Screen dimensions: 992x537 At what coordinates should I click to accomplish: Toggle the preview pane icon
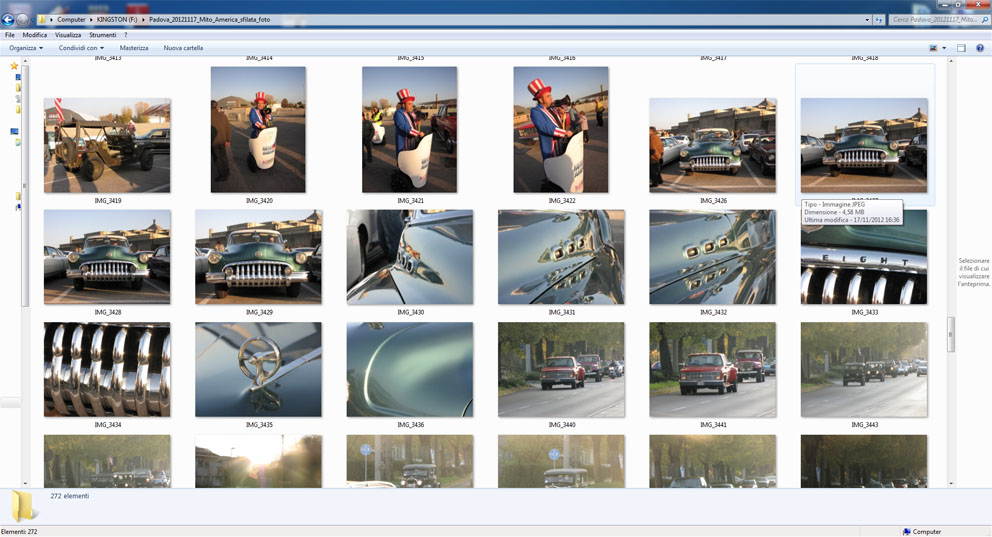pyautogui.click(x=961, y=48)
